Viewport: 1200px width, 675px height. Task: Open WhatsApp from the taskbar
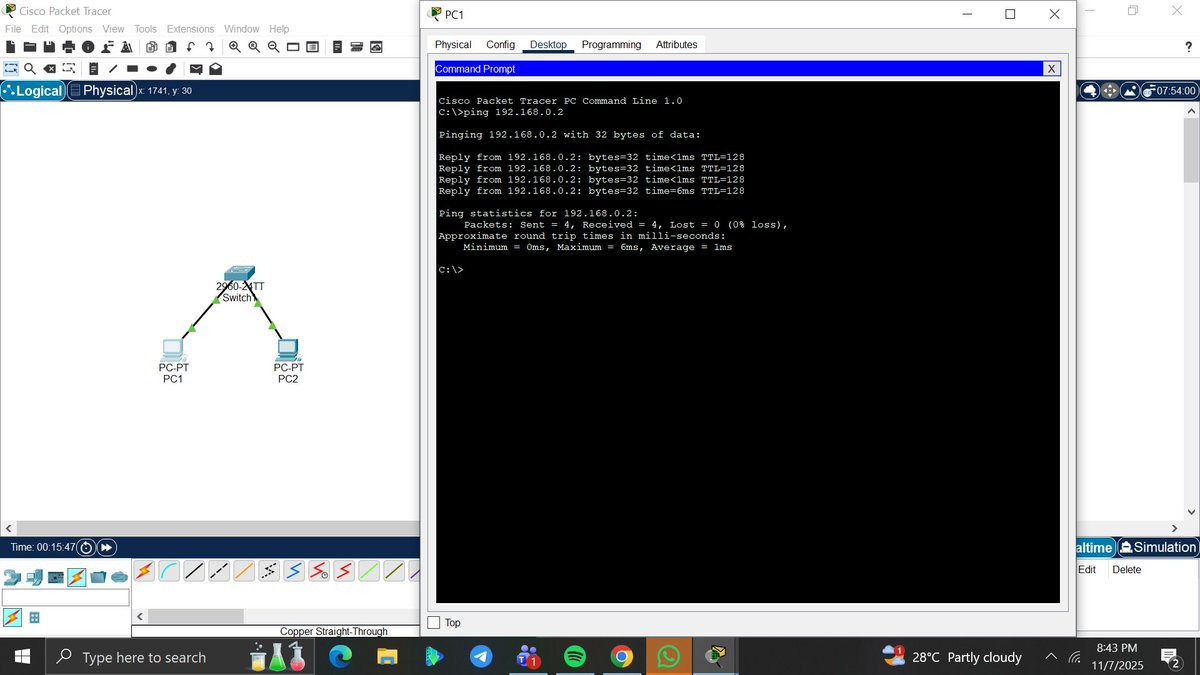[x=669, y=657]
